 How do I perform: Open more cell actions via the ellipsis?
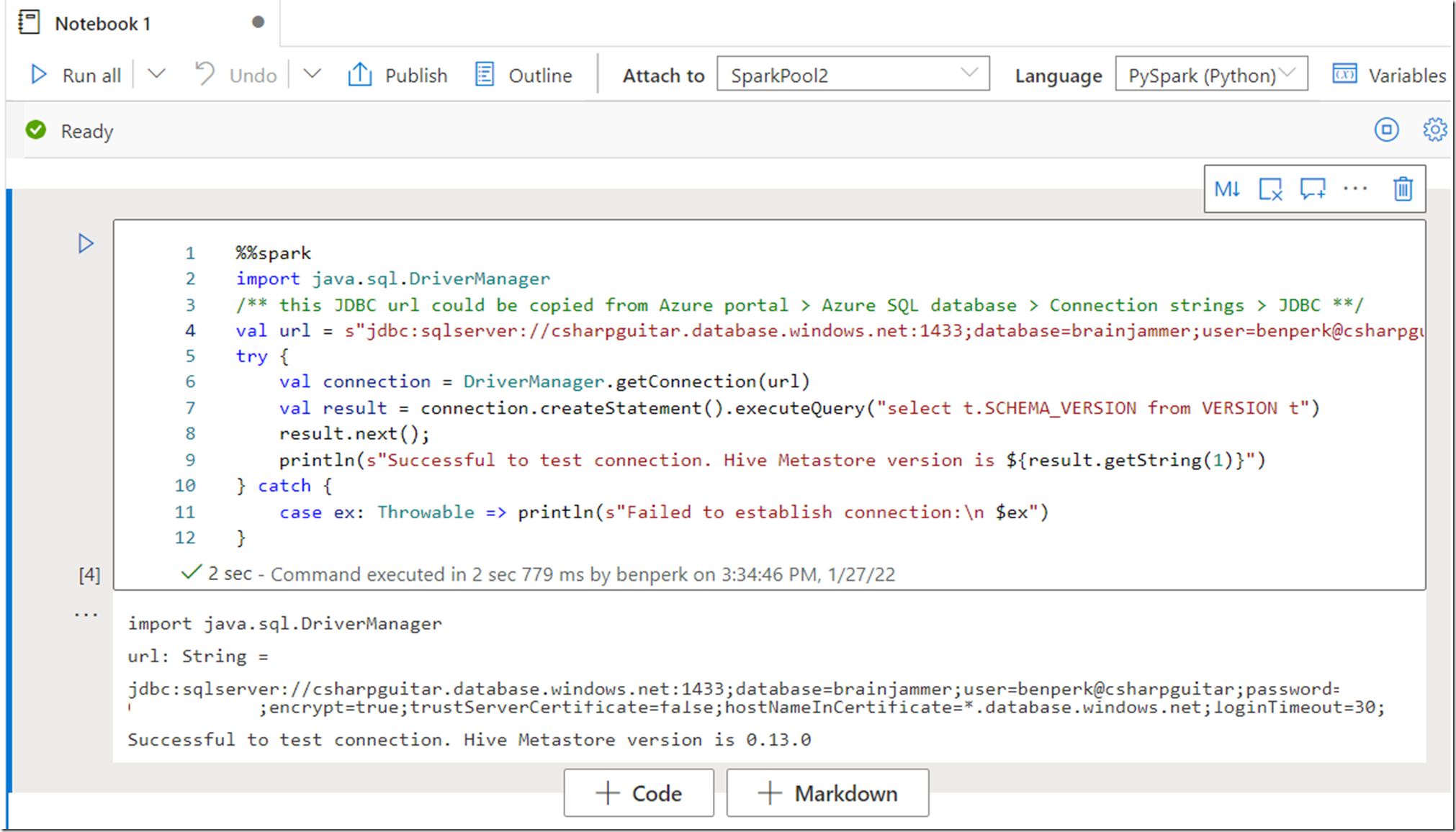click(x=1354, y=189)
